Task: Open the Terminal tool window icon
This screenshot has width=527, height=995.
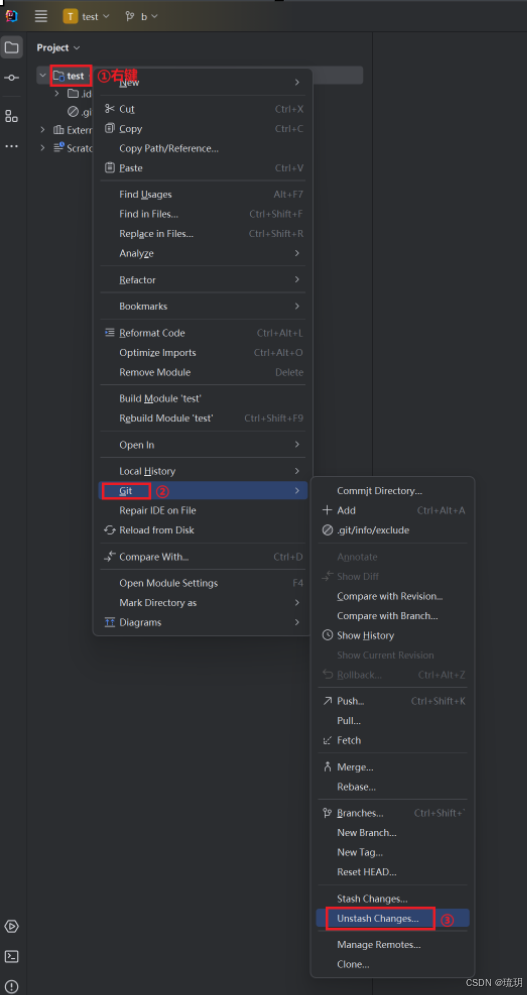Action: click(11, 956)
